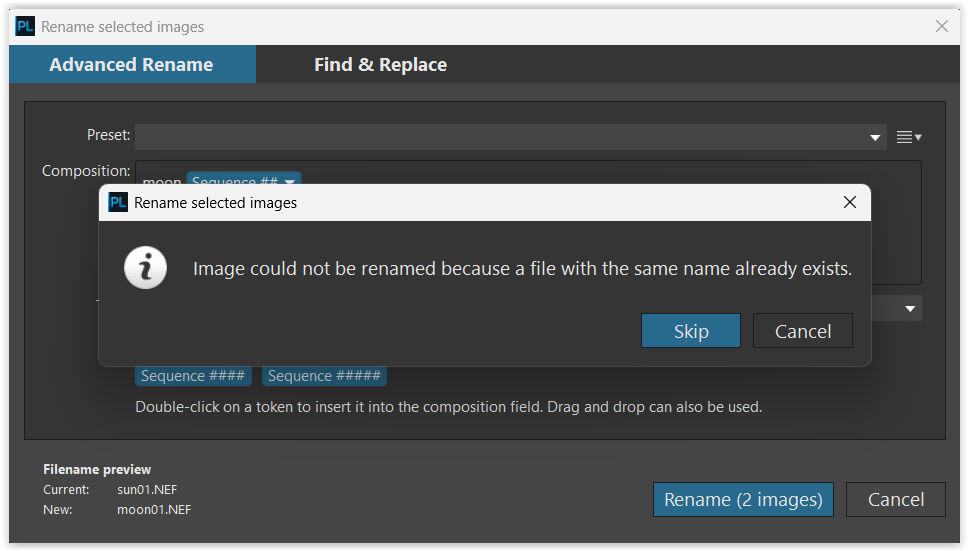The height and width of the screenshot is (551, 968).
Task: Click the new filename preview moon01.NEF
Action: click(x=154, y=510)
